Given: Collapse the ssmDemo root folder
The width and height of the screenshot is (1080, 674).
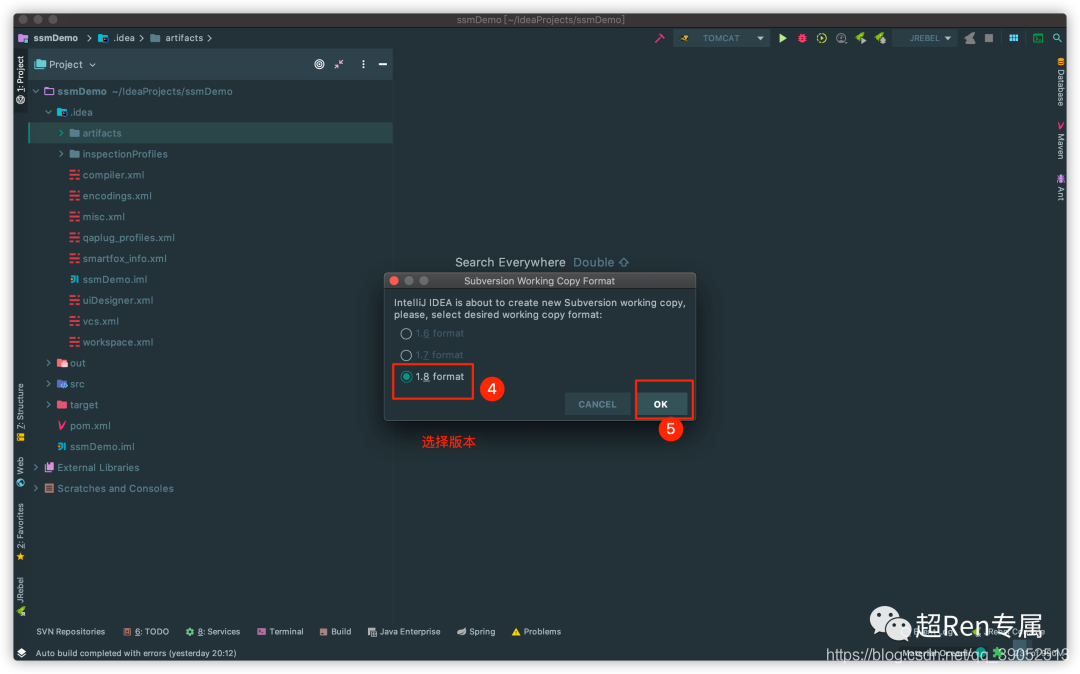Looking at the screenshot, I should [x=36, y=92].
